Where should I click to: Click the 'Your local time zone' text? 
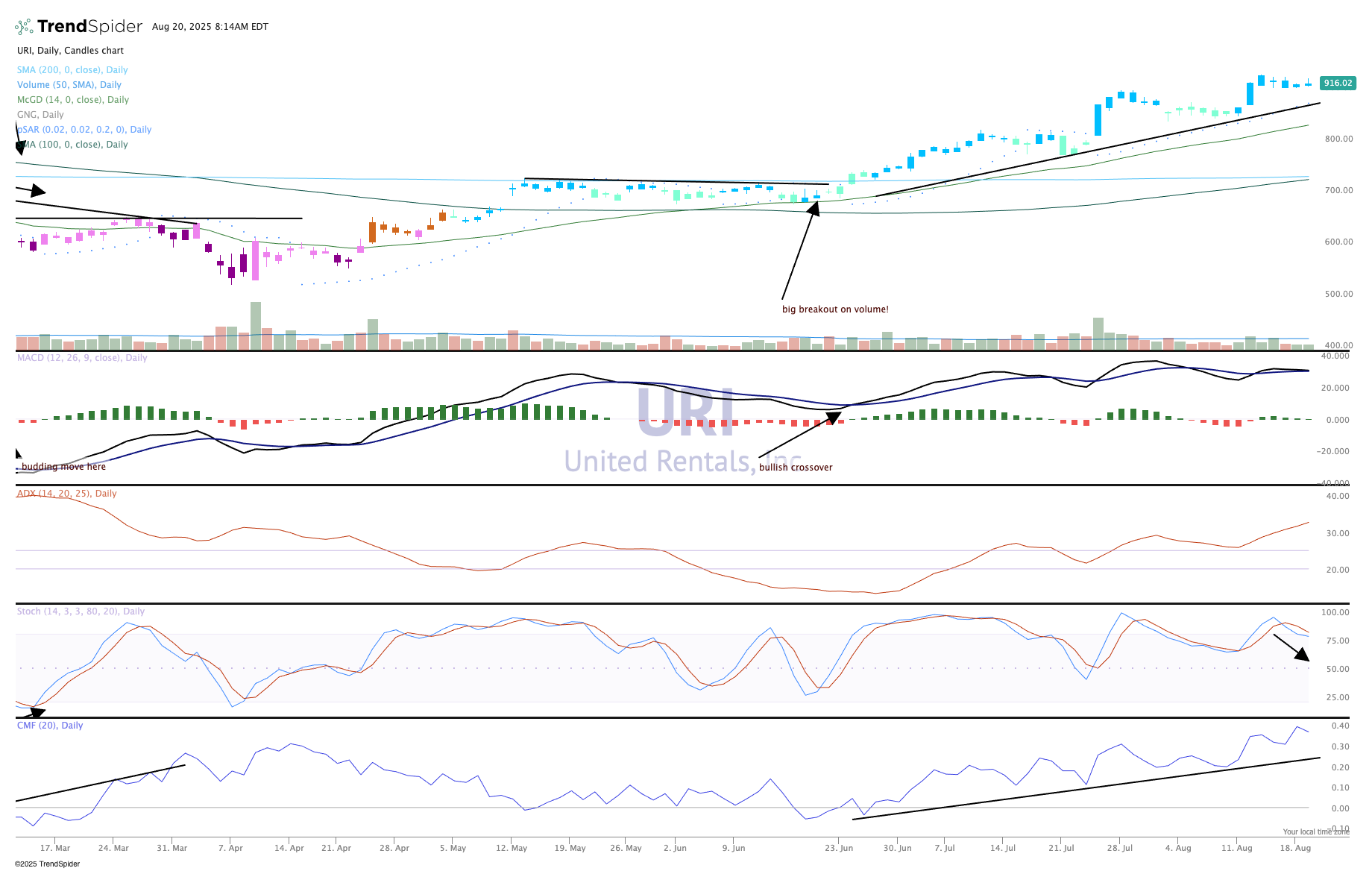click(1315, 831)
